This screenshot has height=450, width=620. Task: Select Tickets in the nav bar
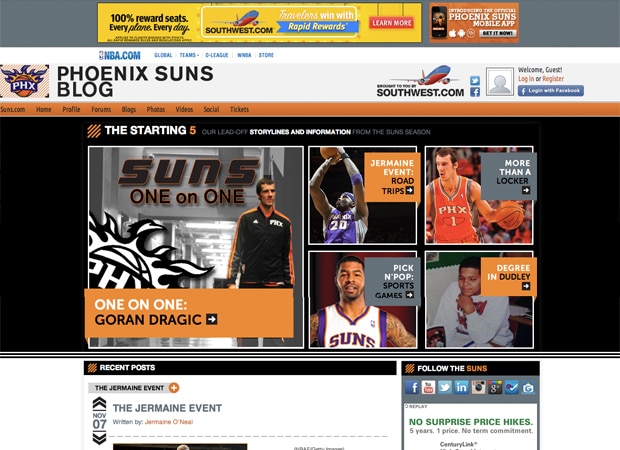click(239, 110)
